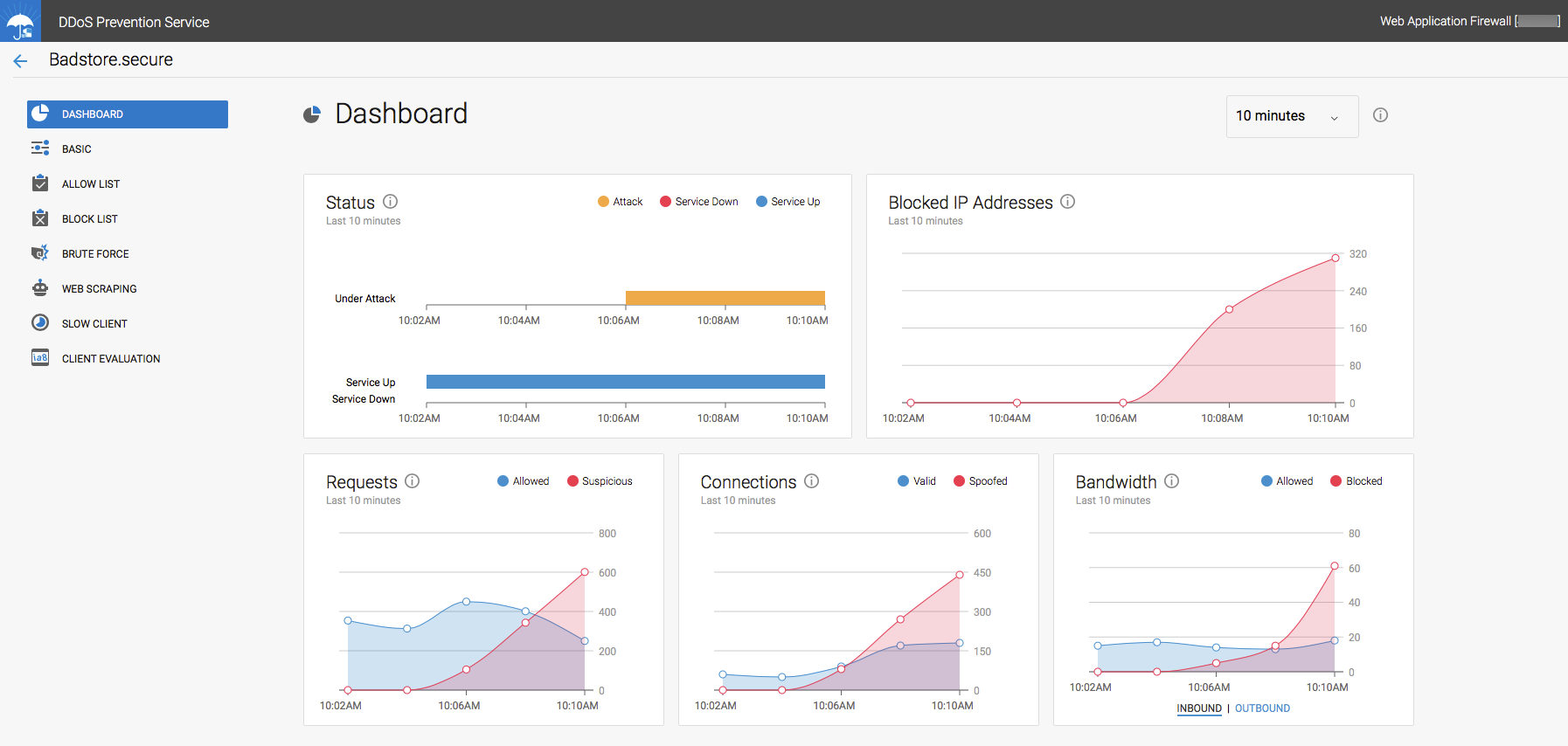Click the back arrow beside Badstore.secure
The height and width of the screenshot is (746, 1568).
pyautogui.click(x=21, y=60)
